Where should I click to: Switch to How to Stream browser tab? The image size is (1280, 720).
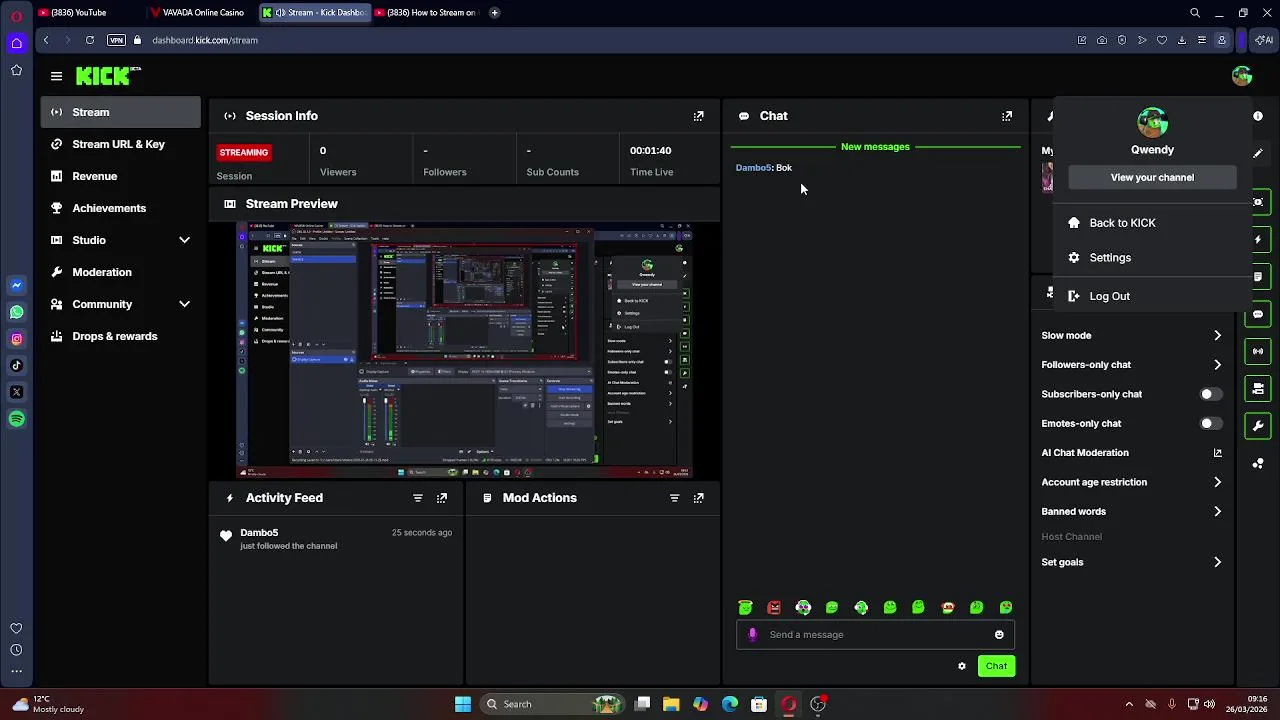427,13
